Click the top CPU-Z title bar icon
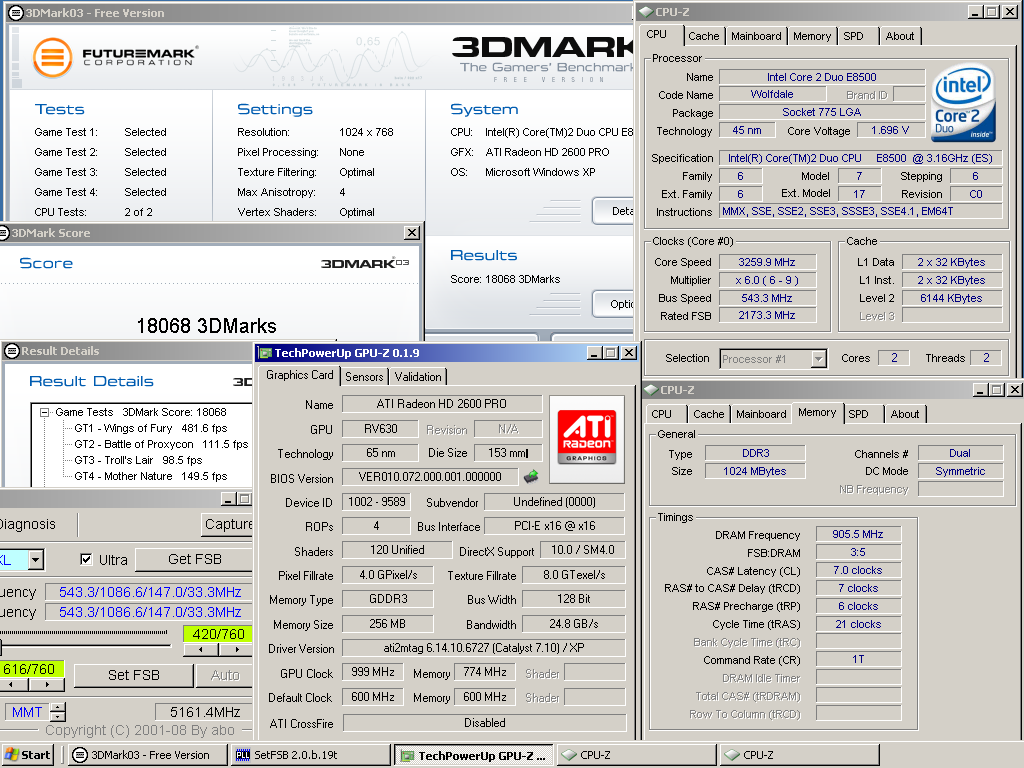The height and width of the screenshot is (768, 1024). click(646, 12)
